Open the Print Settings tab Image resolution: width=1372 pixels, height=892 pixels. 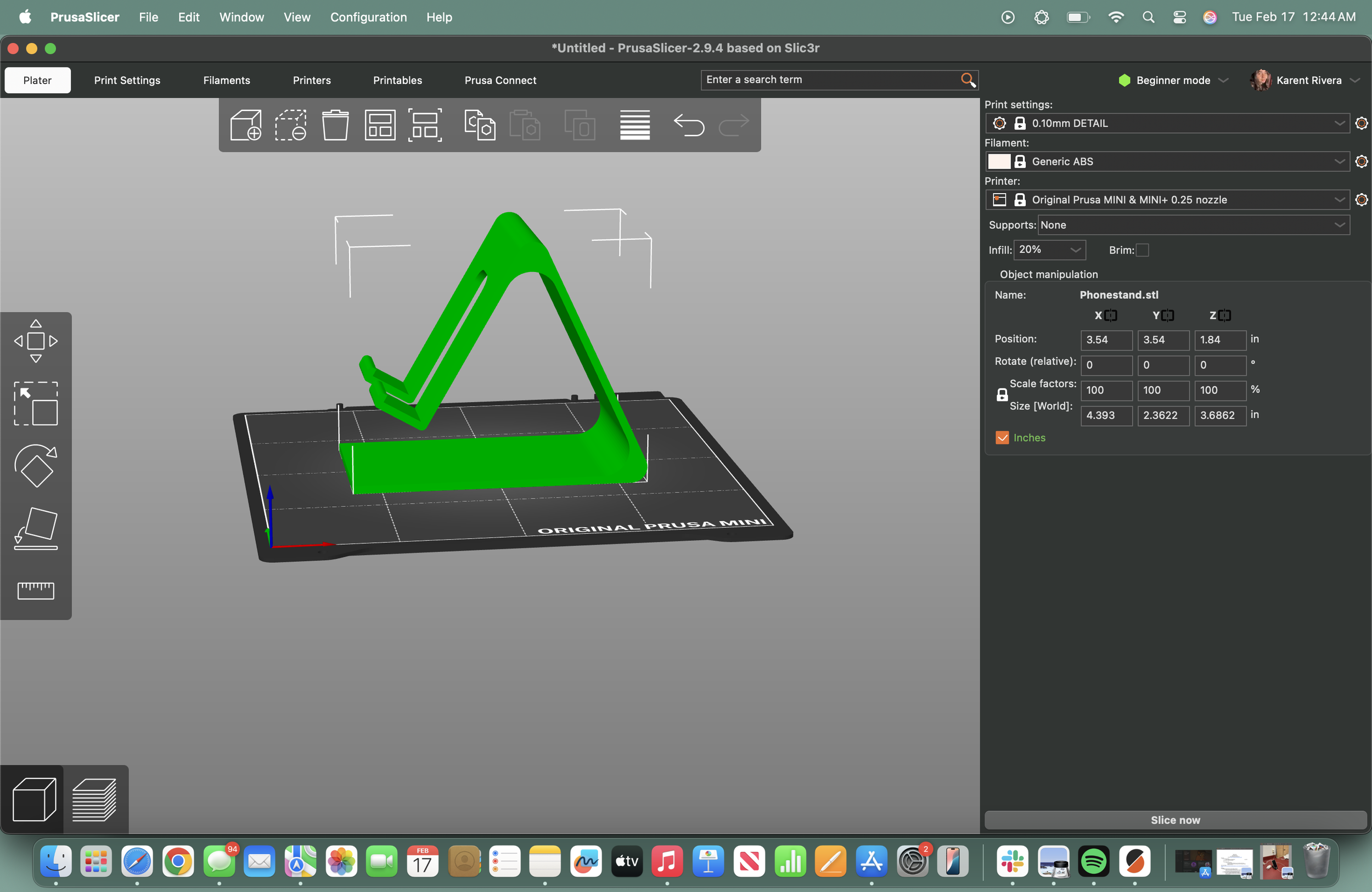click(127, 80)
